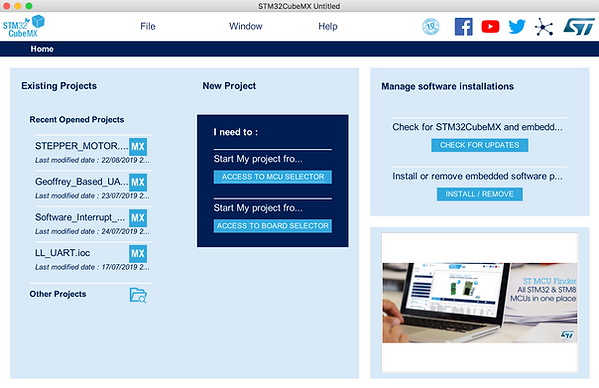Click 'Start My project fro...' above board selector
The image size is (599, 388).
pyautogui.click(x=258, y=208)
